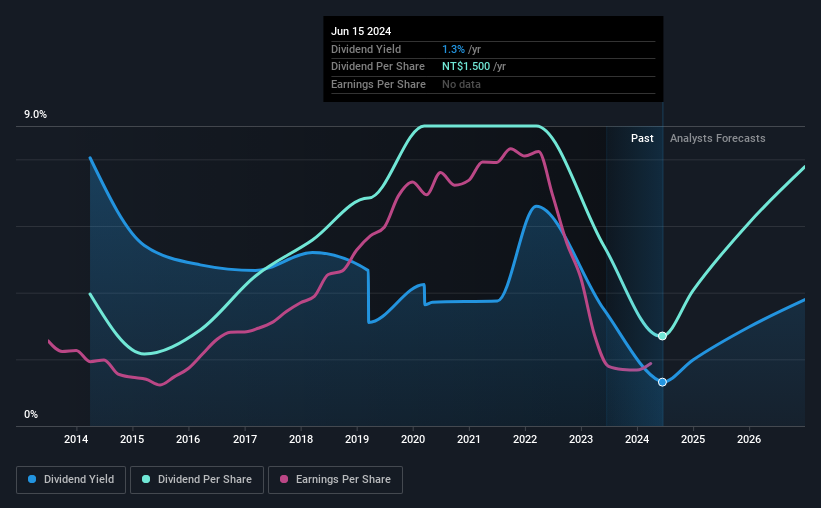Click the 2020 x-axis label
The width and height of the screenshot is (821, 508).
point(413,439)
